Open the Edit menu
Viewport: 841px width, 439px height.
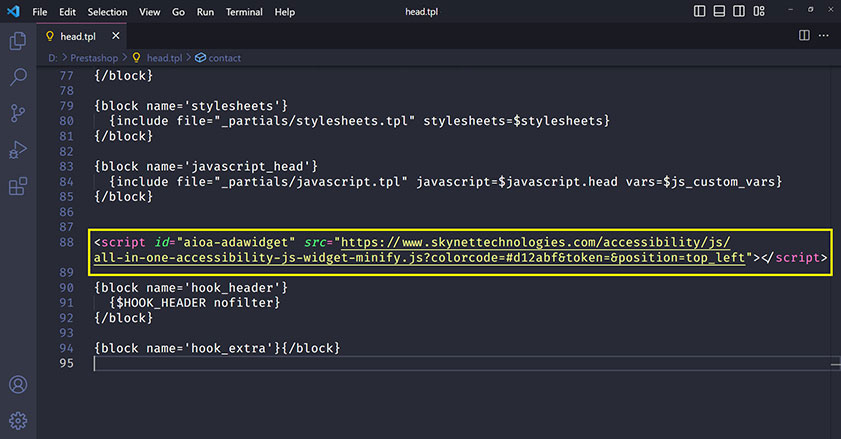click(67, 12)
